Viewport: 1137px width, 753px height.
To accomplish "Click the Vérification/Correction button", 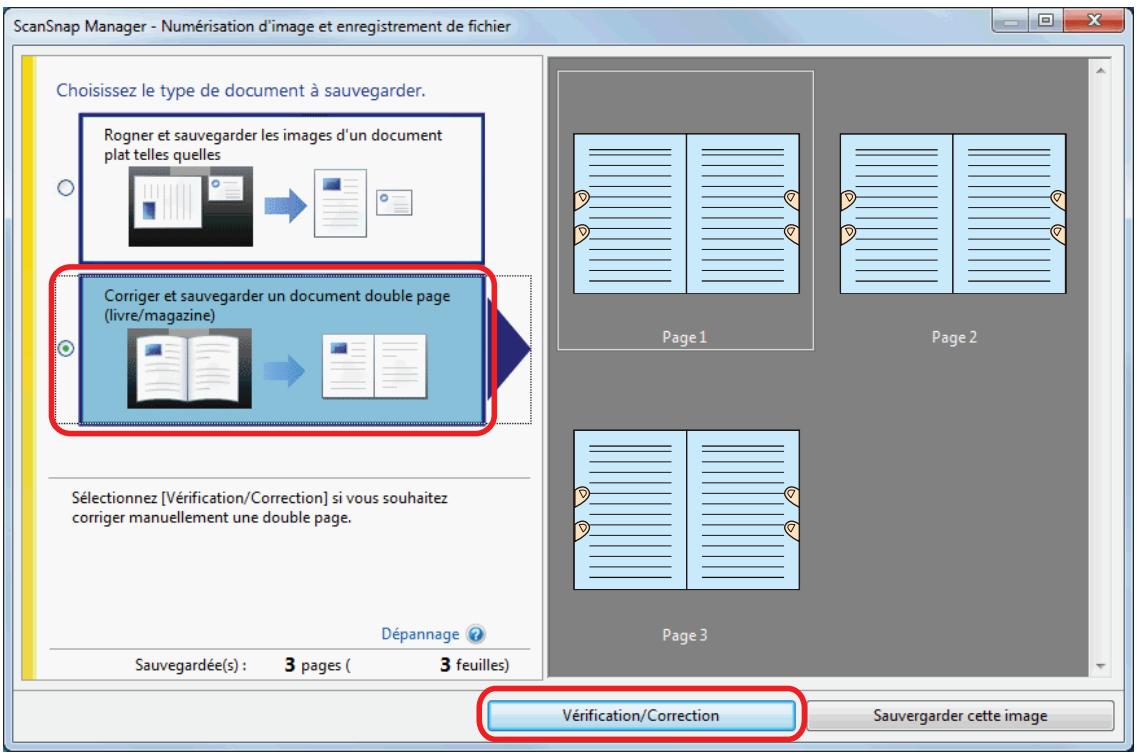I will coord(641,715).
